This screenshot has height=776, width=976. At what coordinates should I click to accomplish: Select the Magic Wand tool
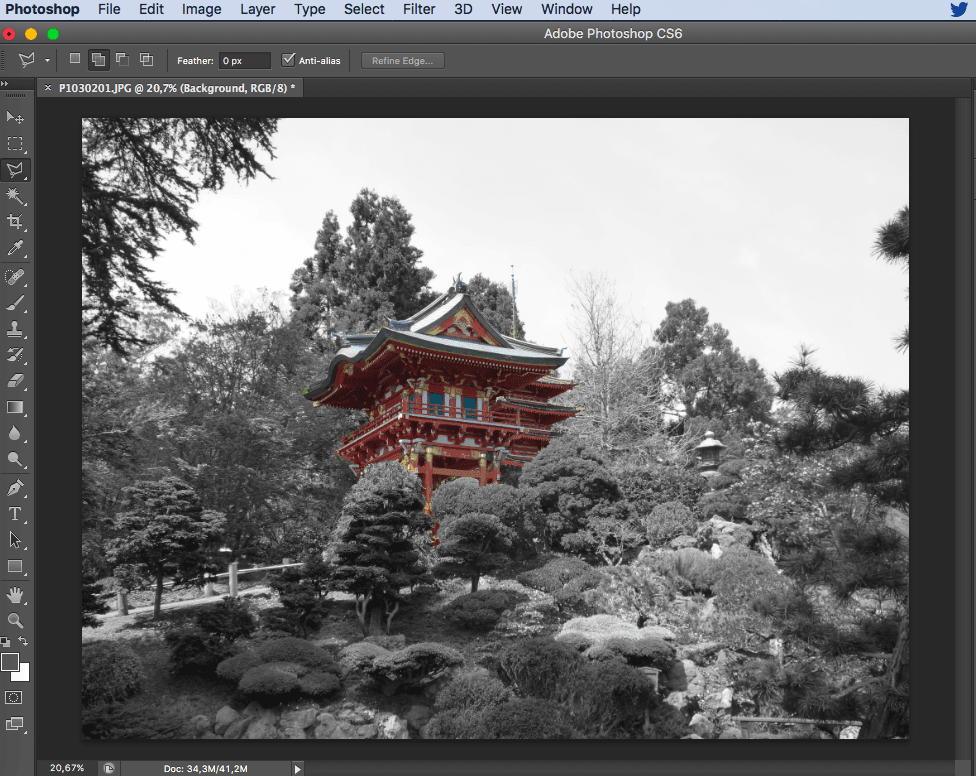pos(15,196)
